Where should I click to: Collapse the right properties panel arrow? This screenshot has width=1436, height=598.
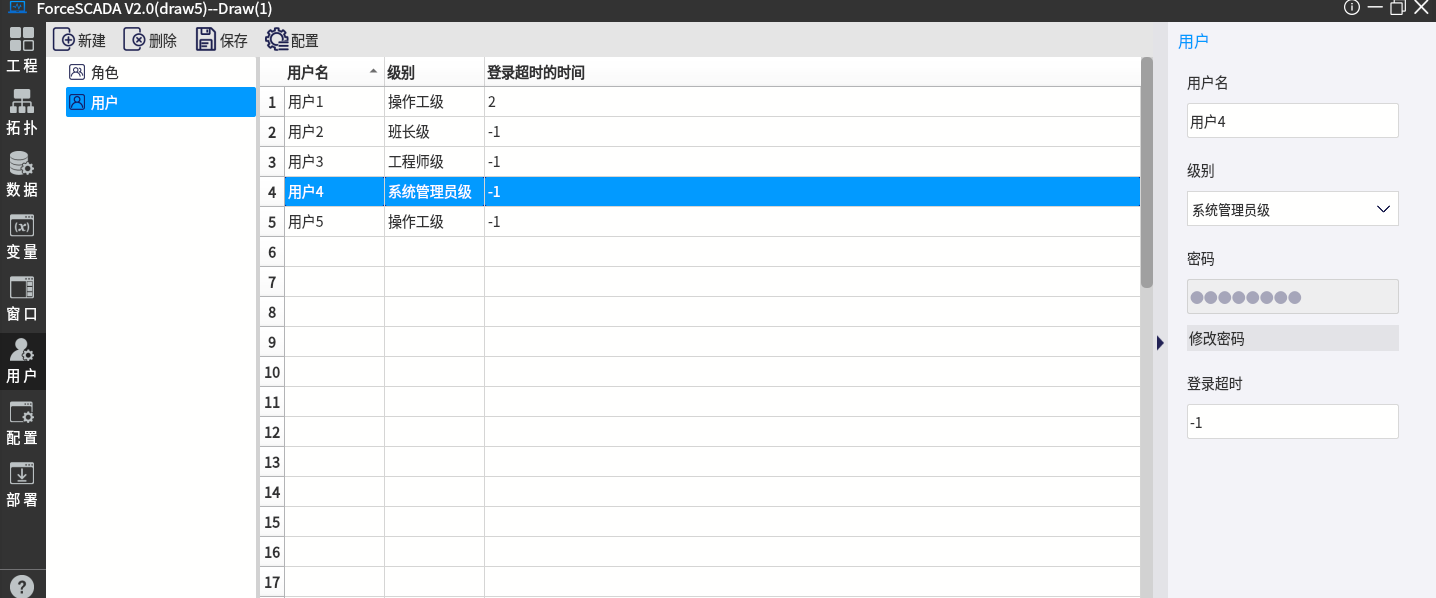(x=1160, y=343)
